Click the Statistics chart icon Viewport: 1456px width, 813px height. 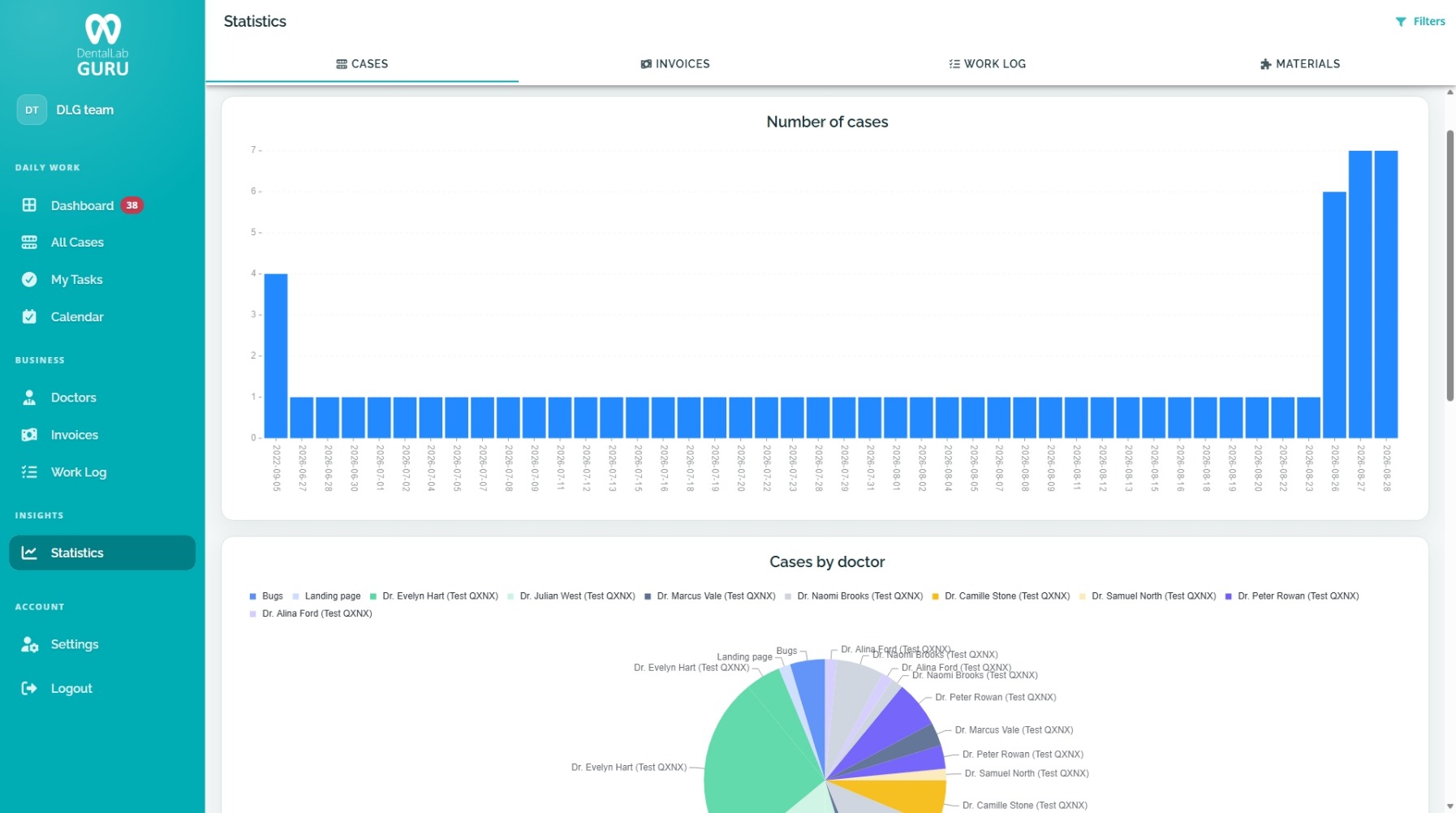pos(29,553)
